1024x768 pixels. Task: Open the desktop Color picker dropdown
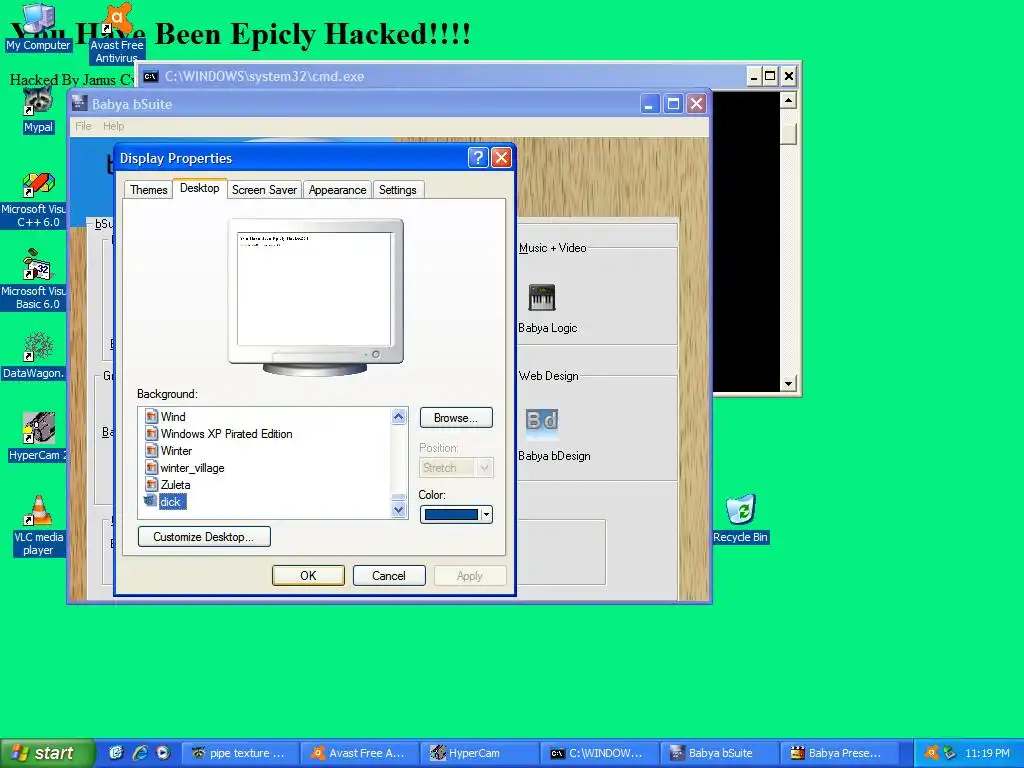[456, 515]
